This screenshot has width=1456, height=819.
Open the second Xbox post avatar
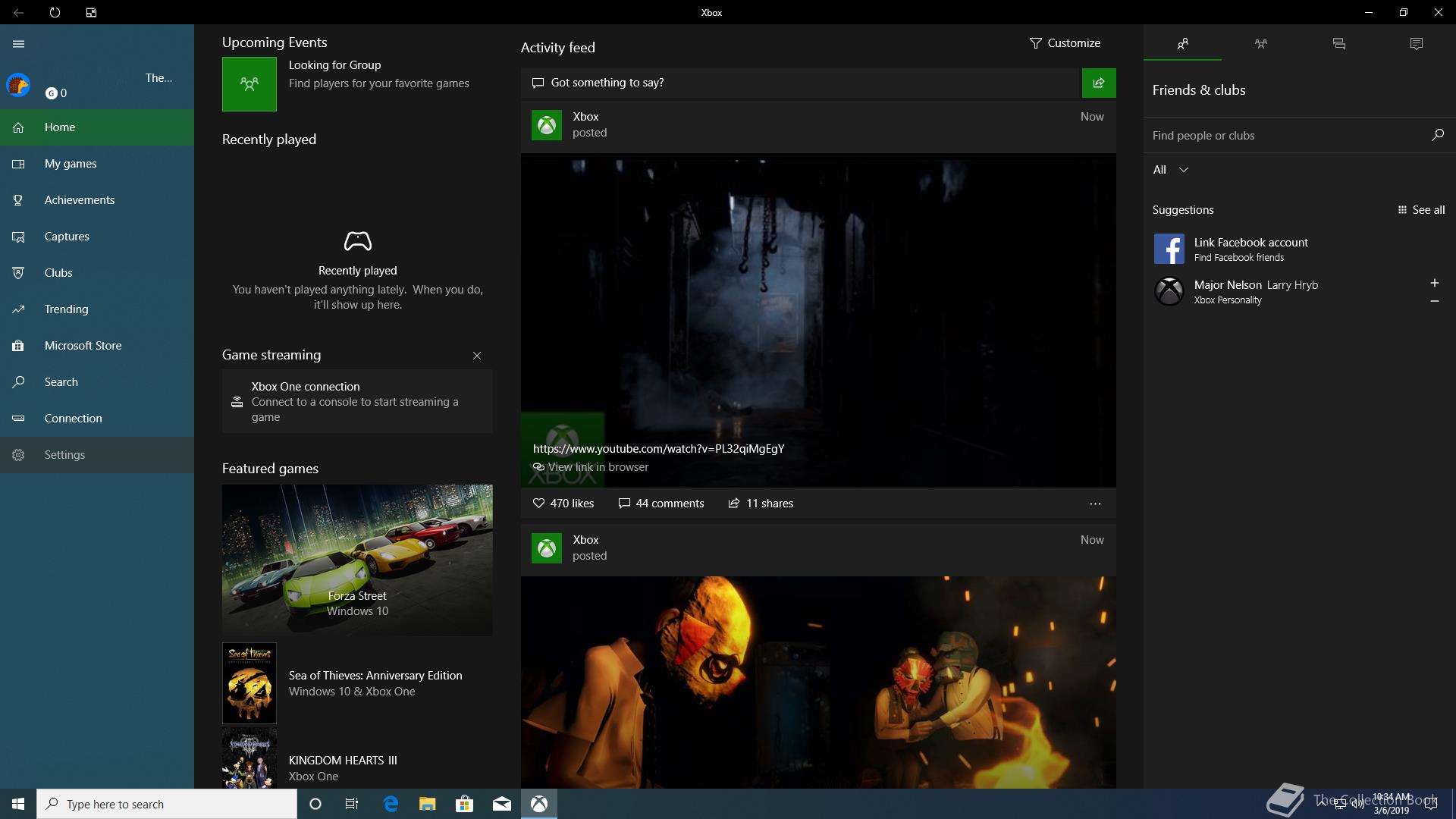click(547, 548)
